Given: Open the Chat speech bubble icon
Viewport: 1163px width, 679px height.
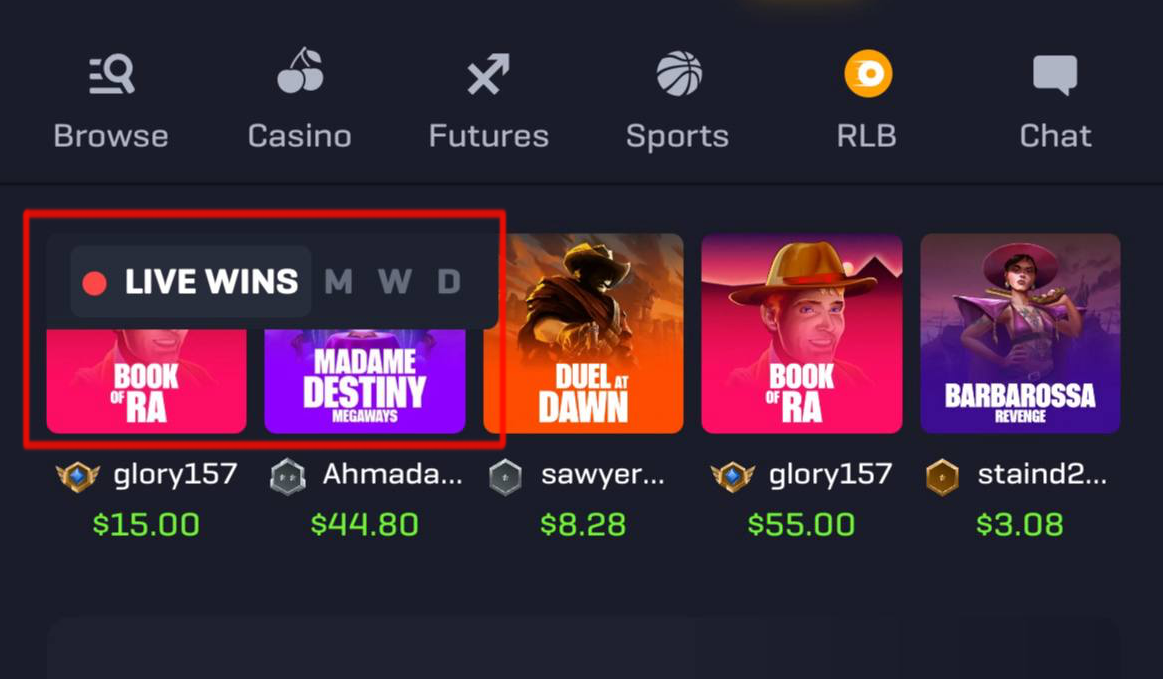Looking at the screenshot, I should (x=1055, y=75).
